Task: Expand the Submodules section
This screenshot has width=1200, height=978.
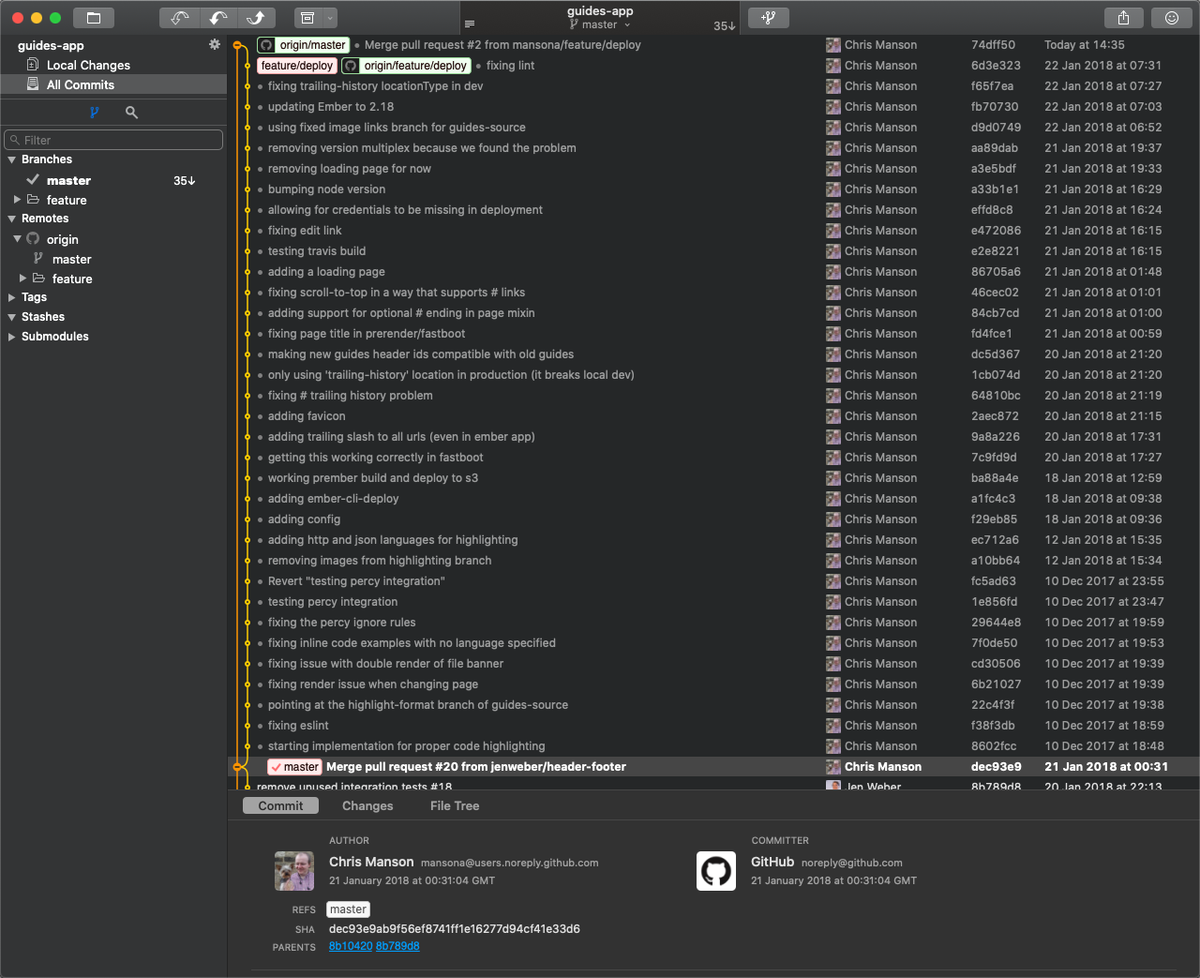Action: click(x=12, y=336)
